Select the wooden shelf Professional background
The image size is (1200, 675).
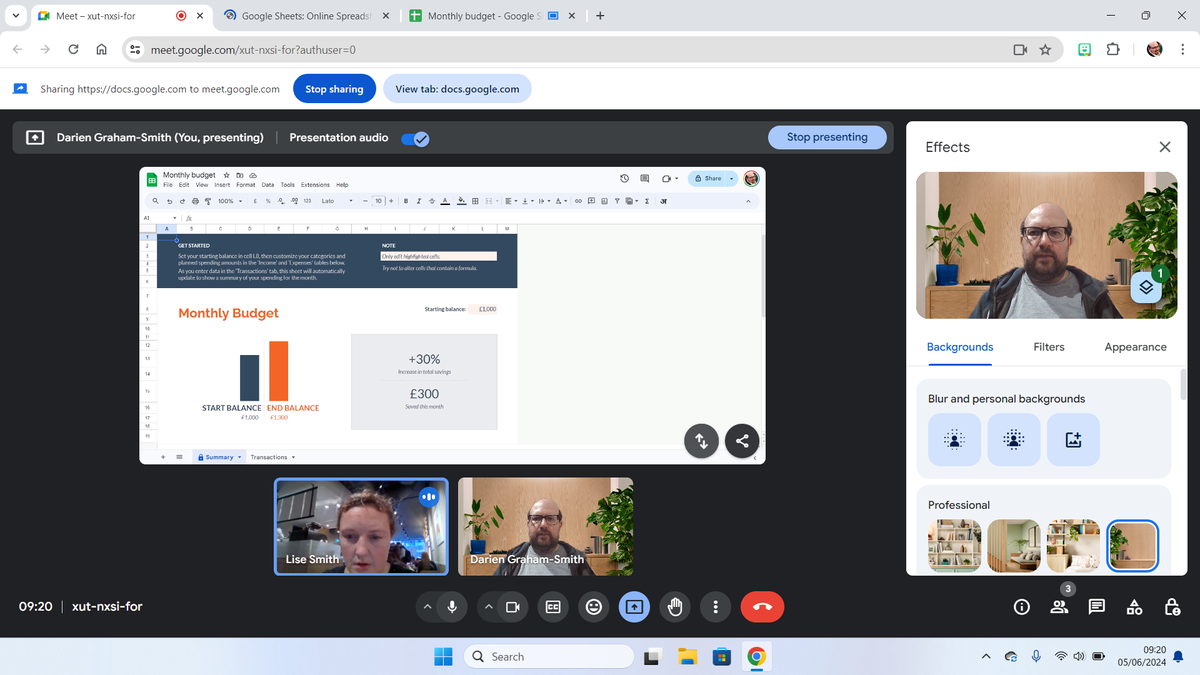tap(953, 547)
